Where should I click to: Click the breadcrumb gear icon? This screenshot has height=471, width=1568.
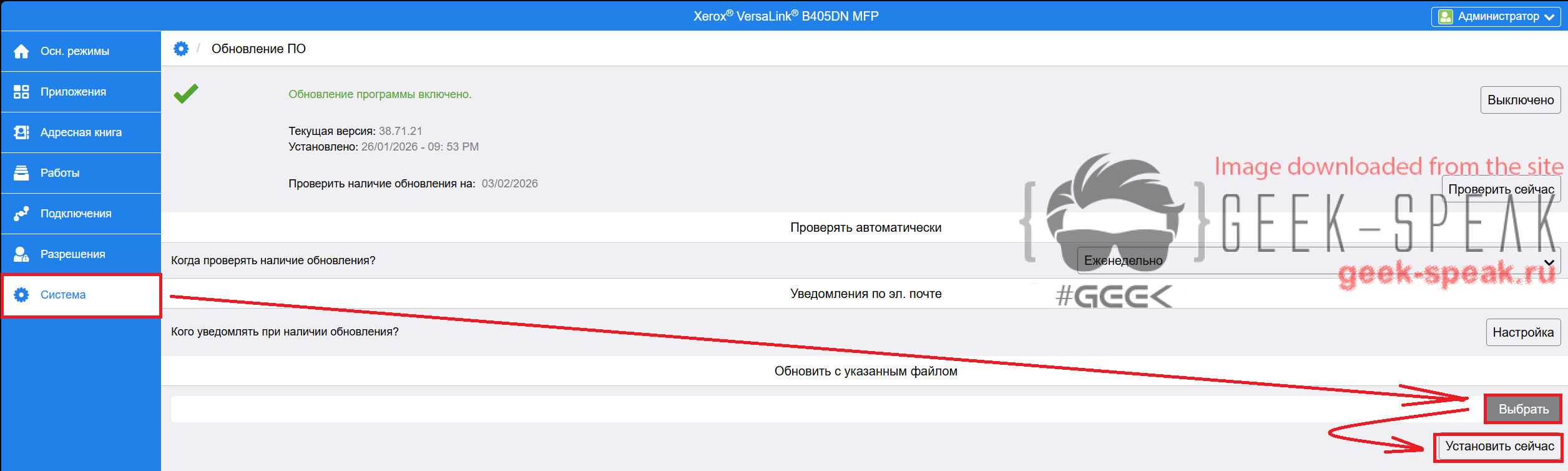point(181,49)
